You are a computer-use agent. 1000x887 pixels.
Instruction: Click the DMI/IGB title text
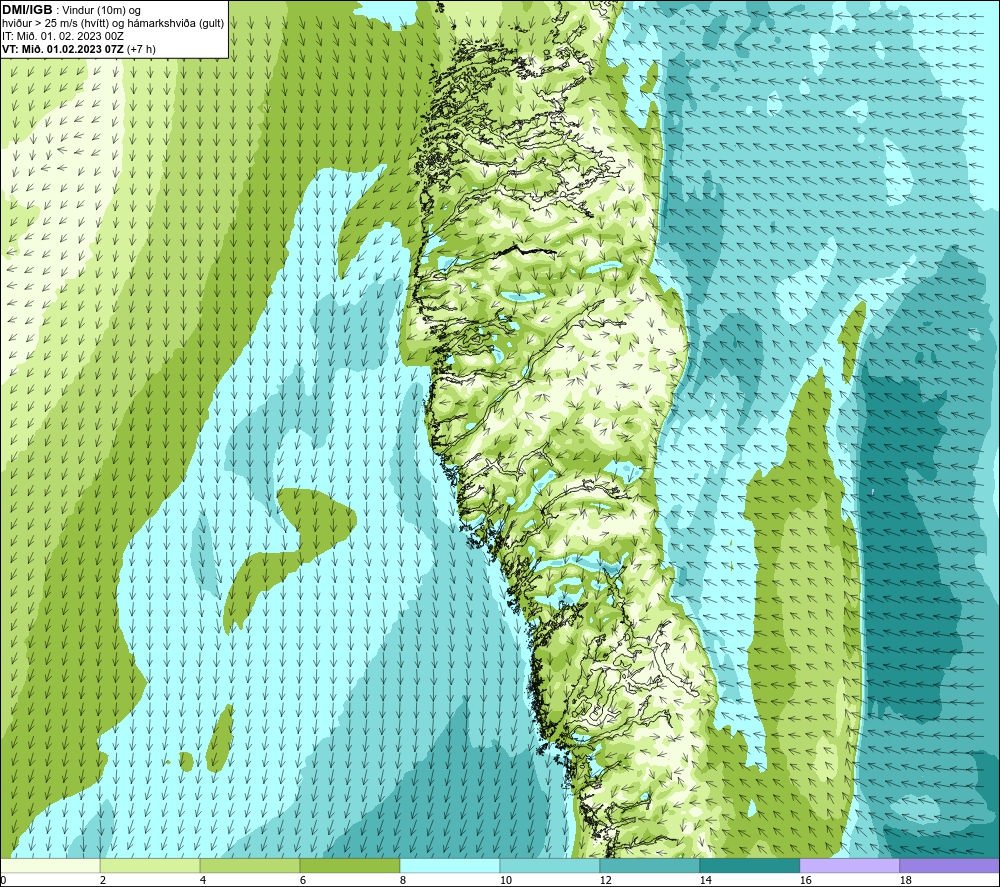(x=27, y=10)
